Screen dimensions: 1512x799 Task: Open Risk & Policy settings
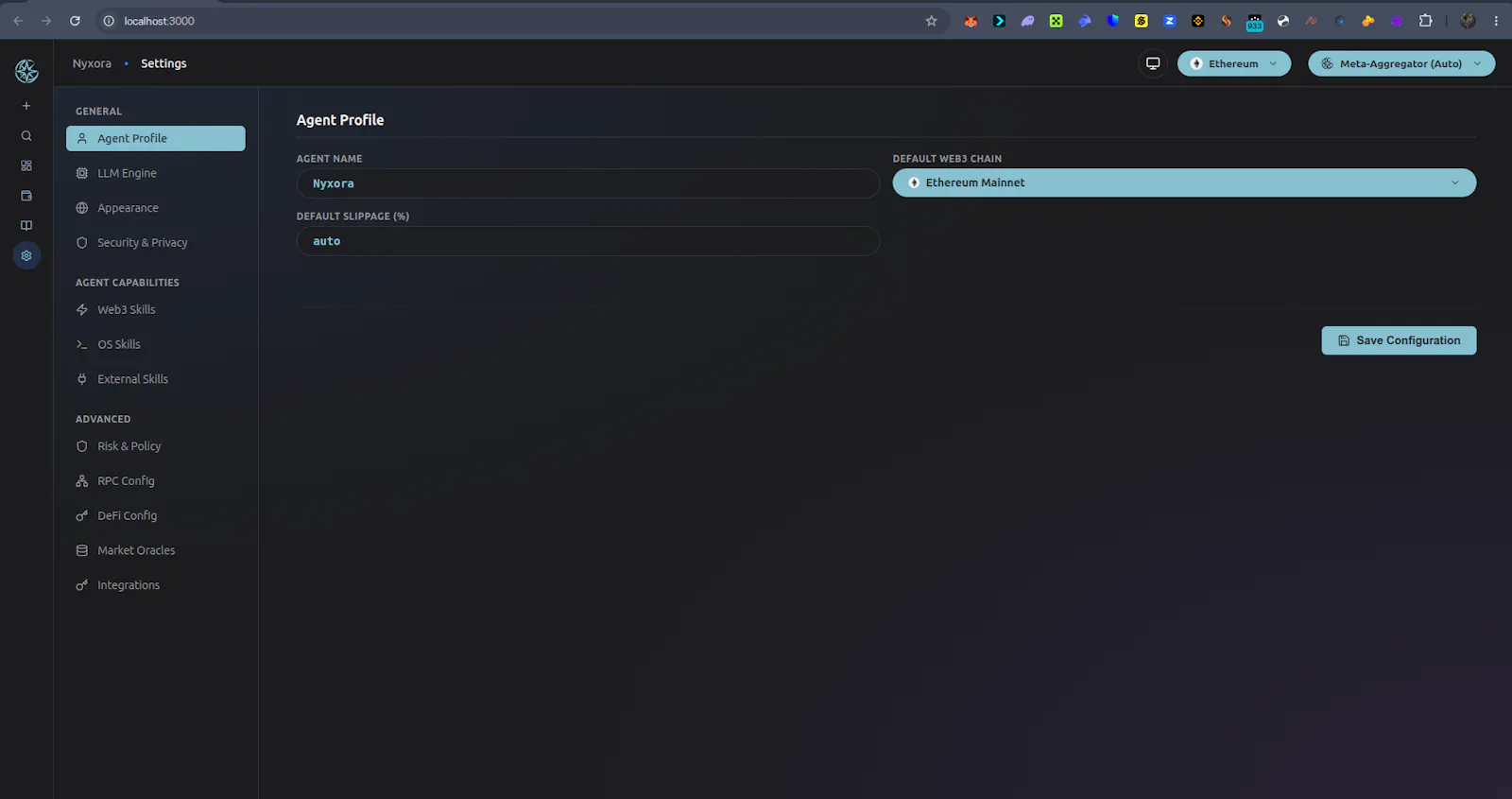156,446
